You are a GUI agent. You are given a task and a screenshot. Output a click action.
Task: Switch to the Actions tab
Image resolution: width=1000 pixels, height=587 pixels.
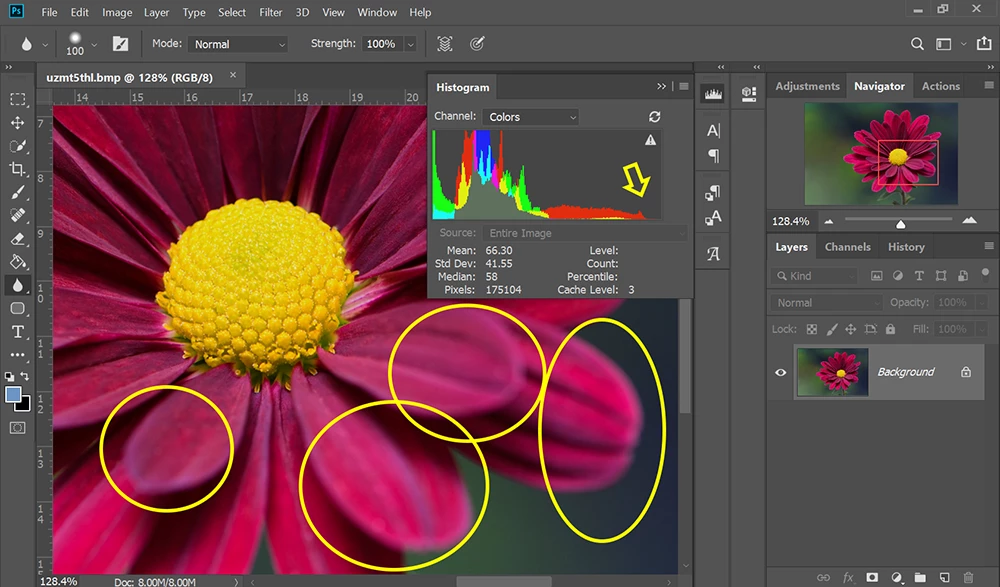click(940, 86)
